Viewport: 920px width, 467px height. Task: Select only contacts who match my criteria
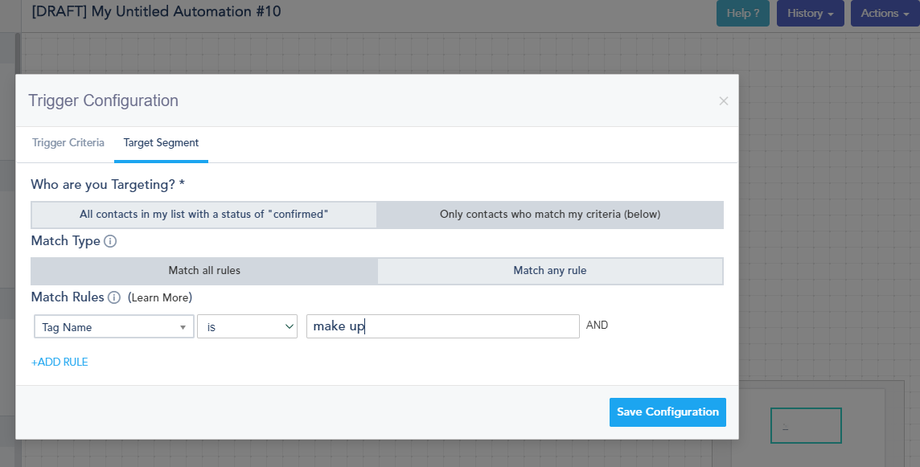[x=550, y=214]
